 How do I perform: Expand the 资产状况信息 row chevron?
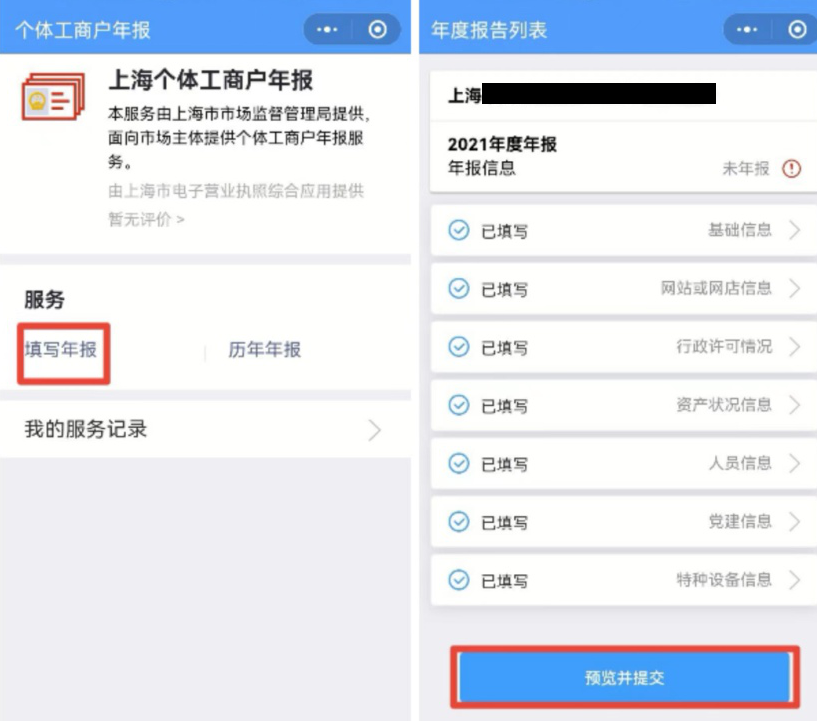795,405
